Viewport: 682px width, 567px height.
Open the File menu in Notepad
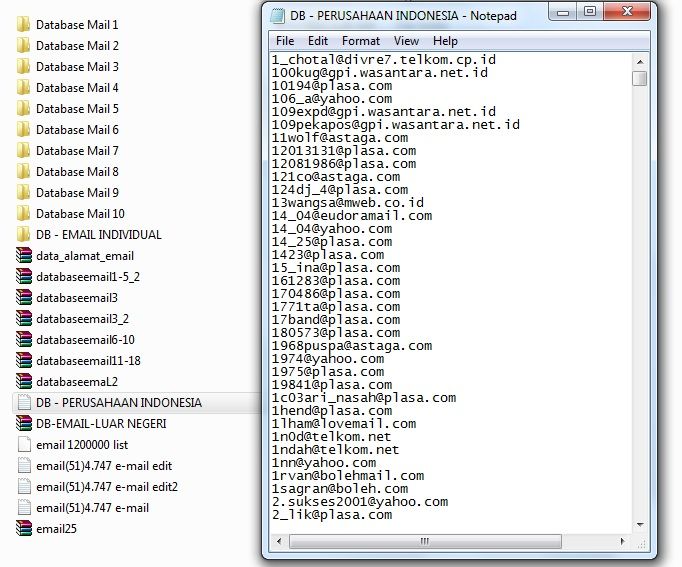(285, 41)
